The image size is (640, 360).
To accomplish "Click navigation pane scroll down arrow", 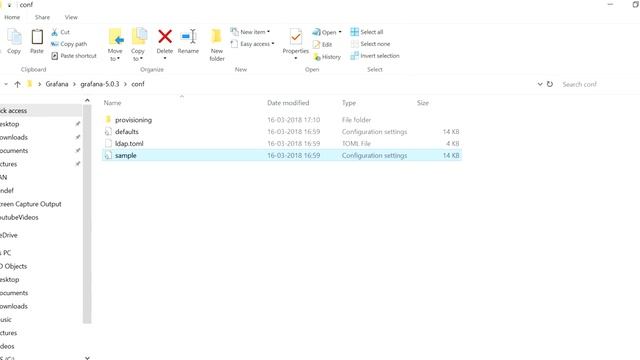I will click(x=87, y=358).
